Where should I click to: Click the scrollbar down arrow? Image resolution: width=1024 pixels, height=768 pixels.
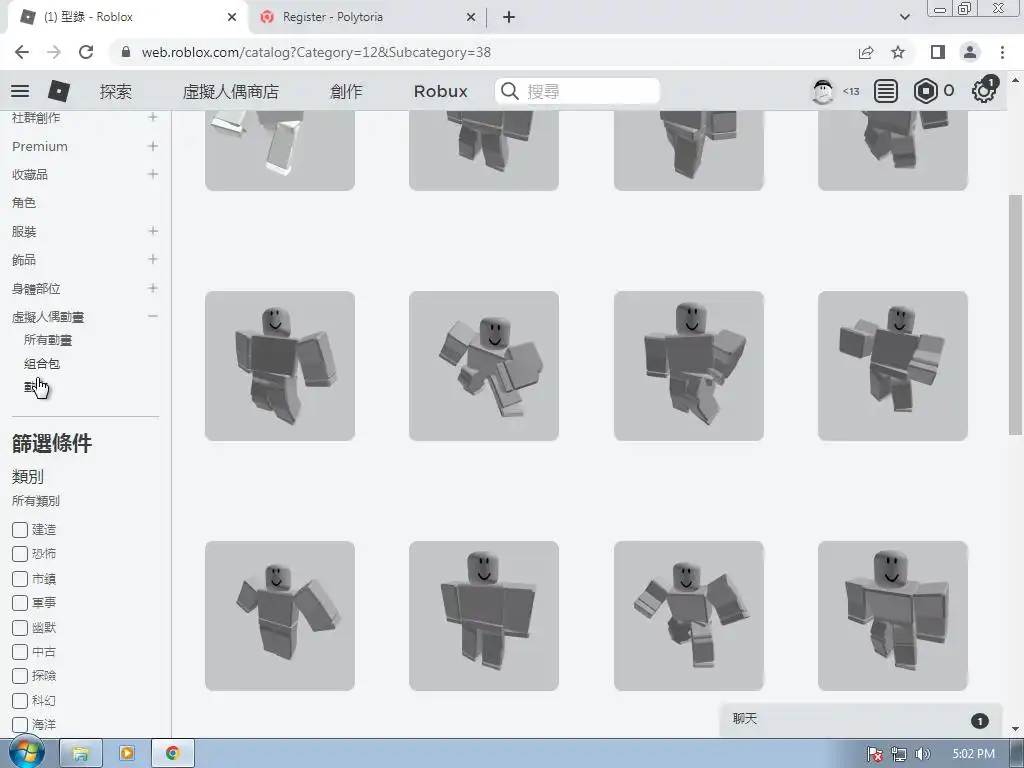pyautogui.click(x=1015, y=729)
